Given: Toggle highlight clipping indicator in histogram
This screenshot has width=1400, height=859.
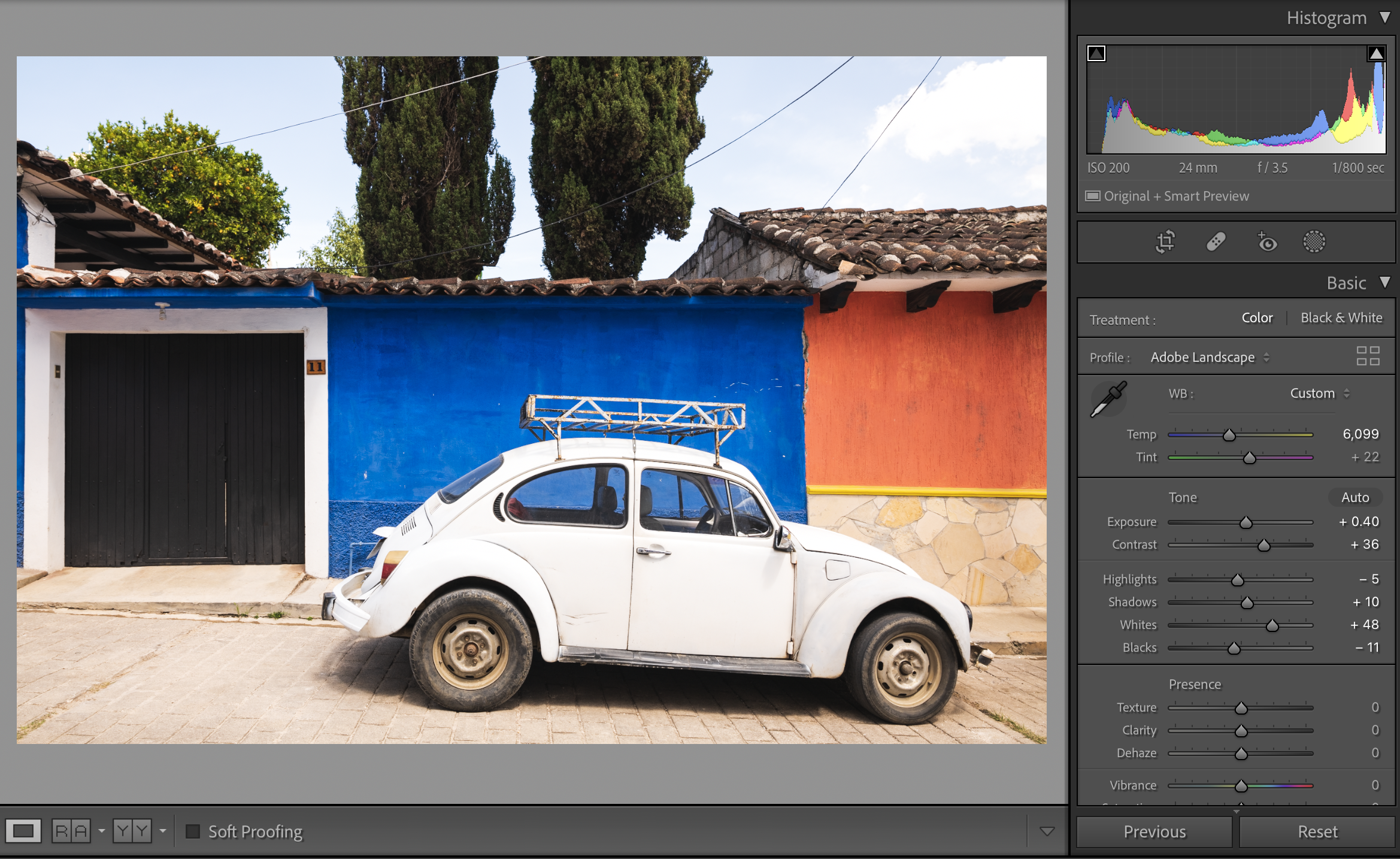Looking at the screenshot, I should 1376,54.
